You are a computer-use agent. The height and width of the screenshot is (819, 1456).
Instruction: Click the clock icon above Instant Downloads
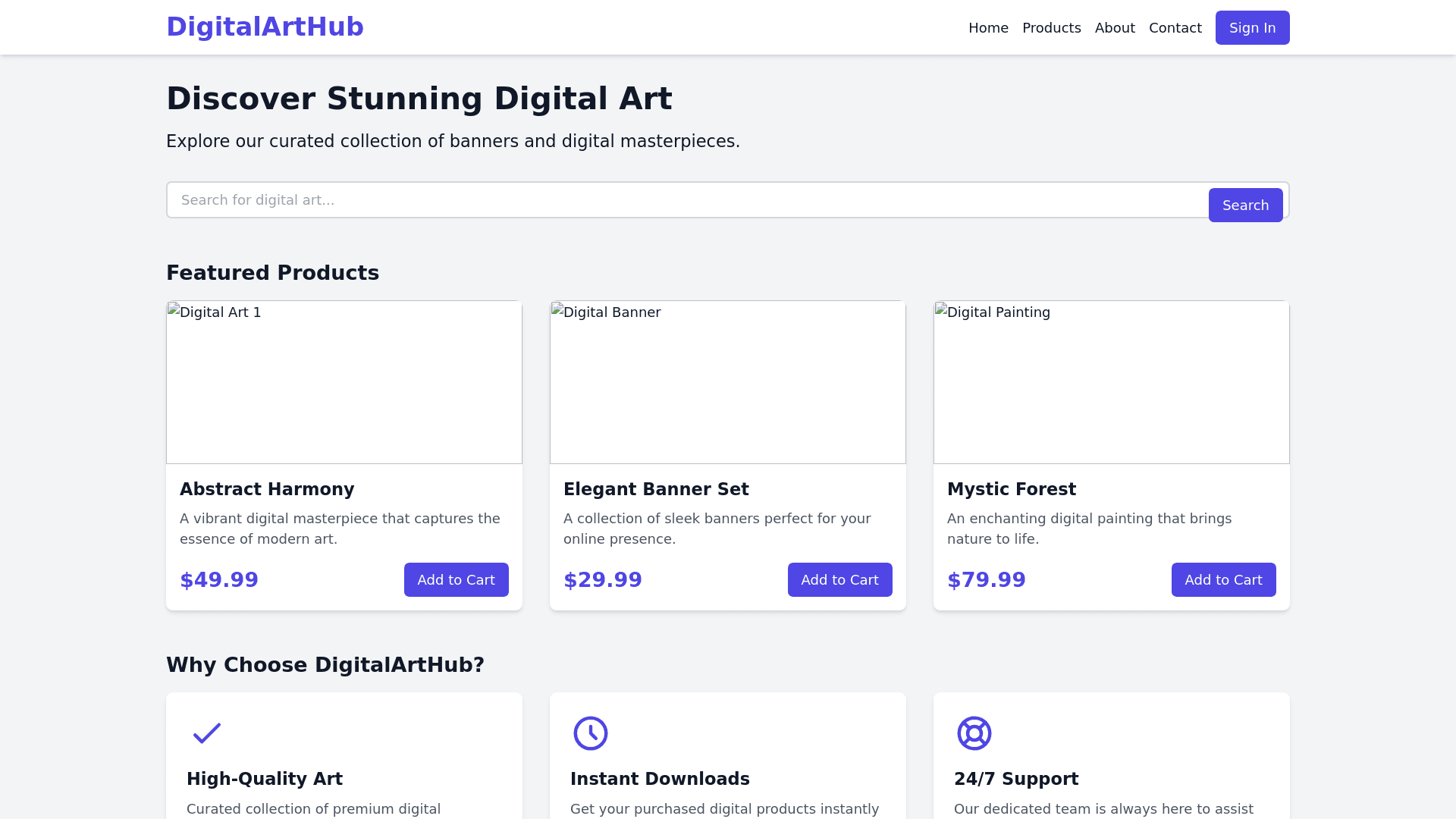tap(590, 733)
